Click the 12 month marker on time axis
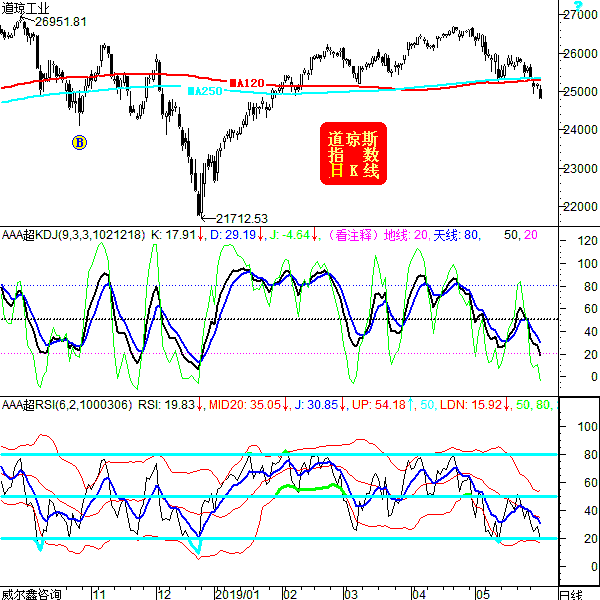The image size is (600, 600). (x=165, y=594)
